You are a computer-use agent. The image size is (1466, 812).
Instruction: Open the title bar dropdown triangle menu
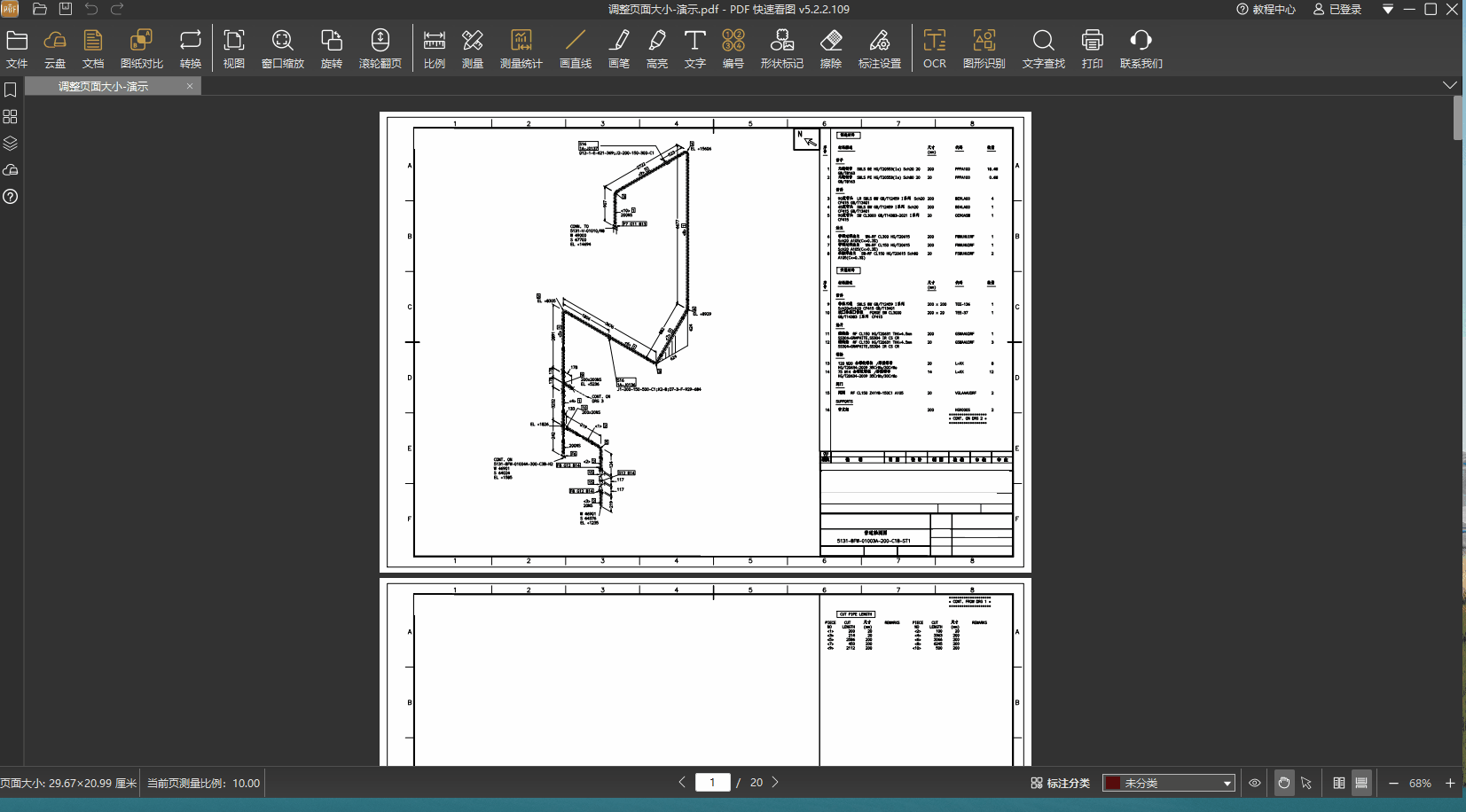(1388, 9)
